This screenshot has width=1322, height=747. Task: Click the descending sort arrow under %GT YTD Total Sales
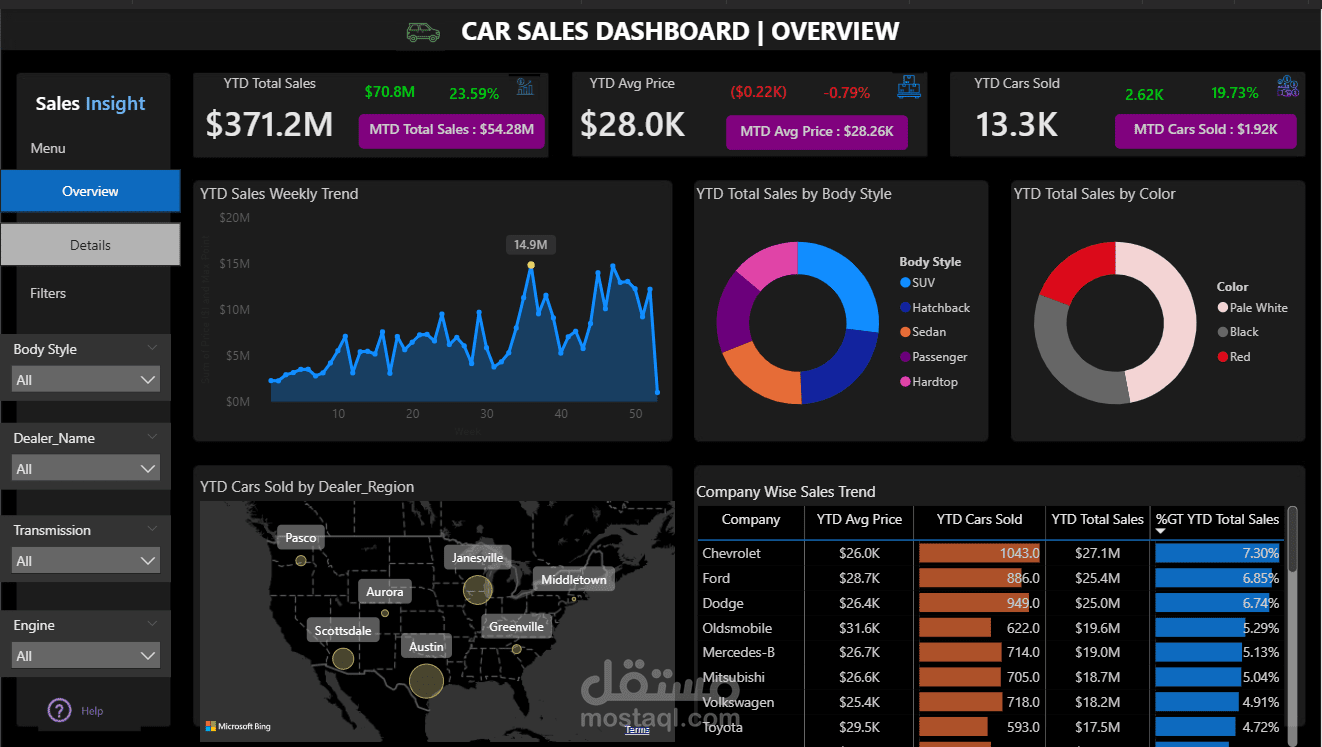[x=1161, y=531]
